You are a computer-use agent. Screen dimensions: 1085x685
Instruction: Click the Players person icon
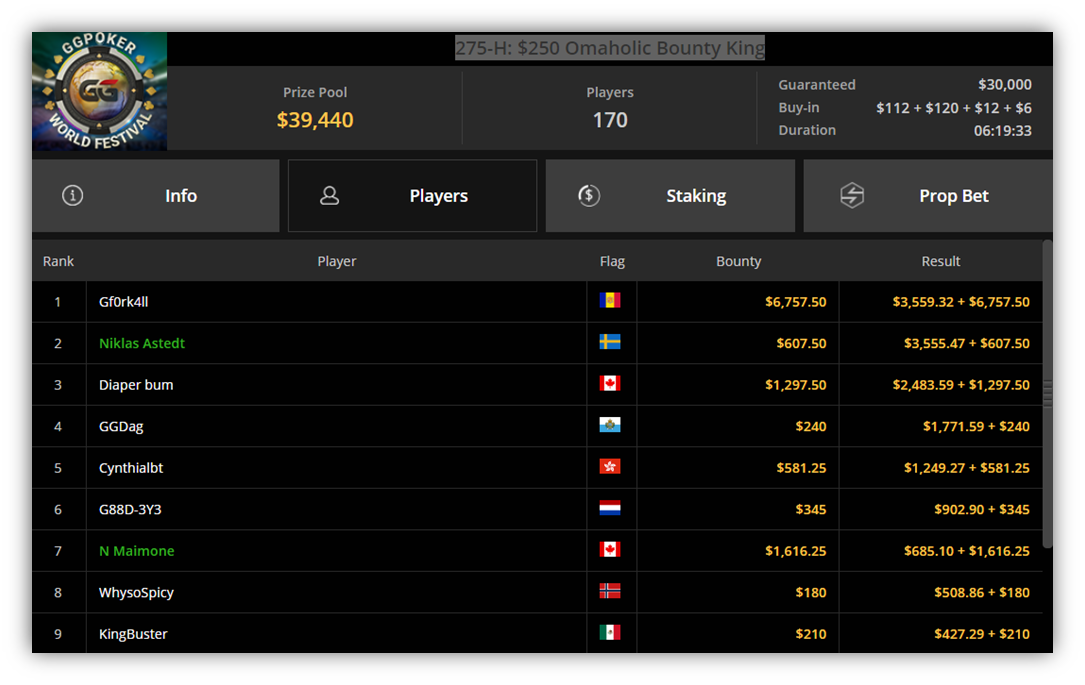[329, 196]
